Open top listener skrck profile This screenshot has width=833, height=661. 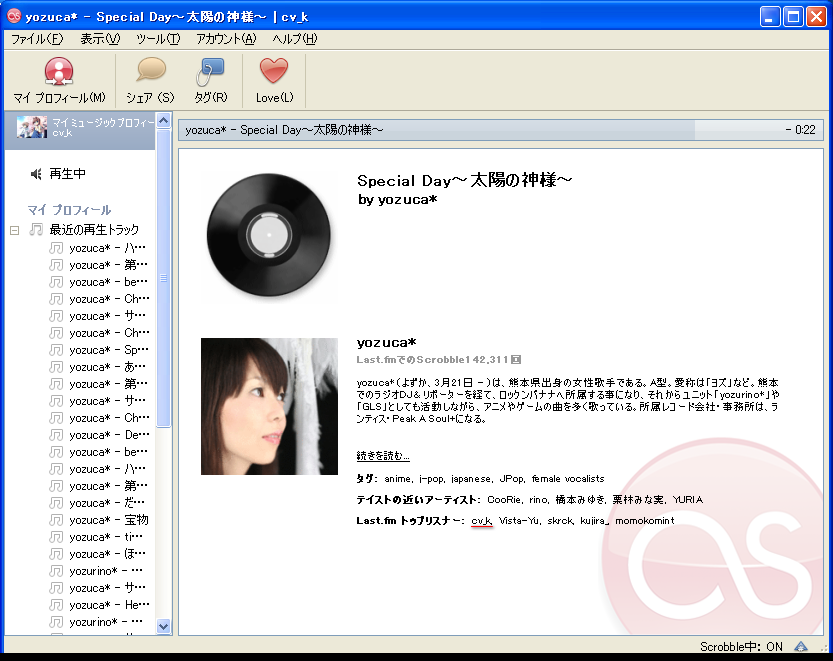pos(560,521)
